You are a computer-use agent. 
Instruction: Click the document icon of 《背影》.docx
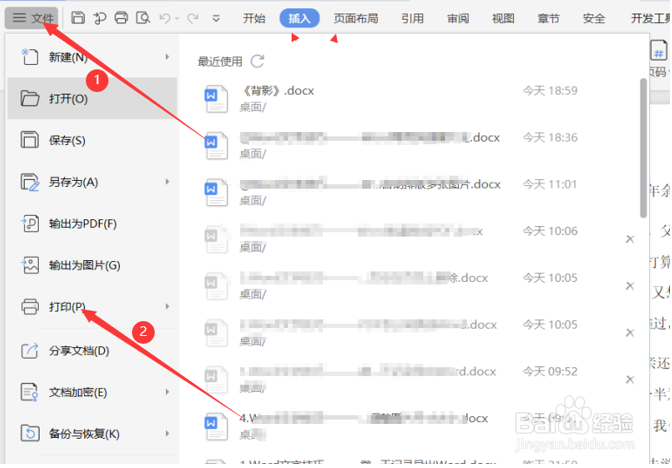pyautogui.click(x=216, y=99)
